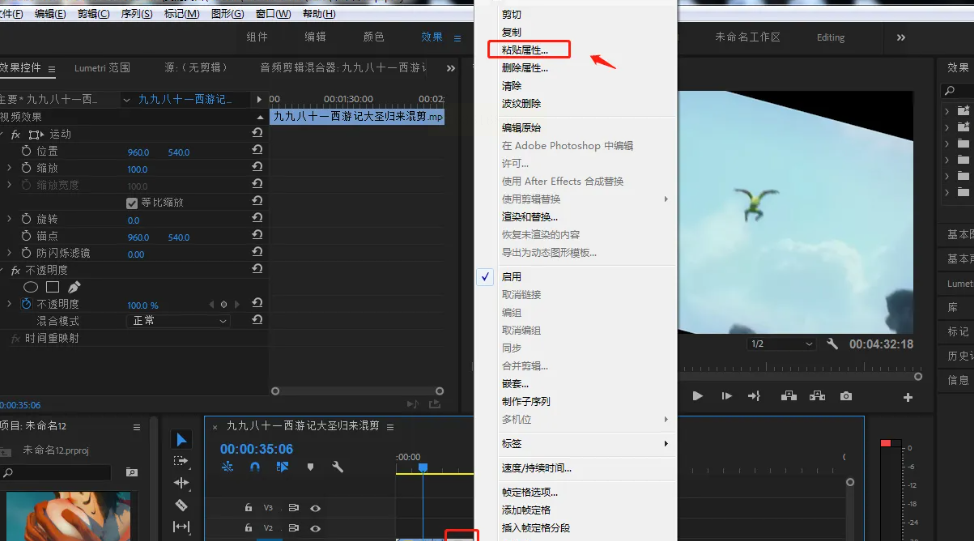Open the Editing workspace

coord(831,37)
